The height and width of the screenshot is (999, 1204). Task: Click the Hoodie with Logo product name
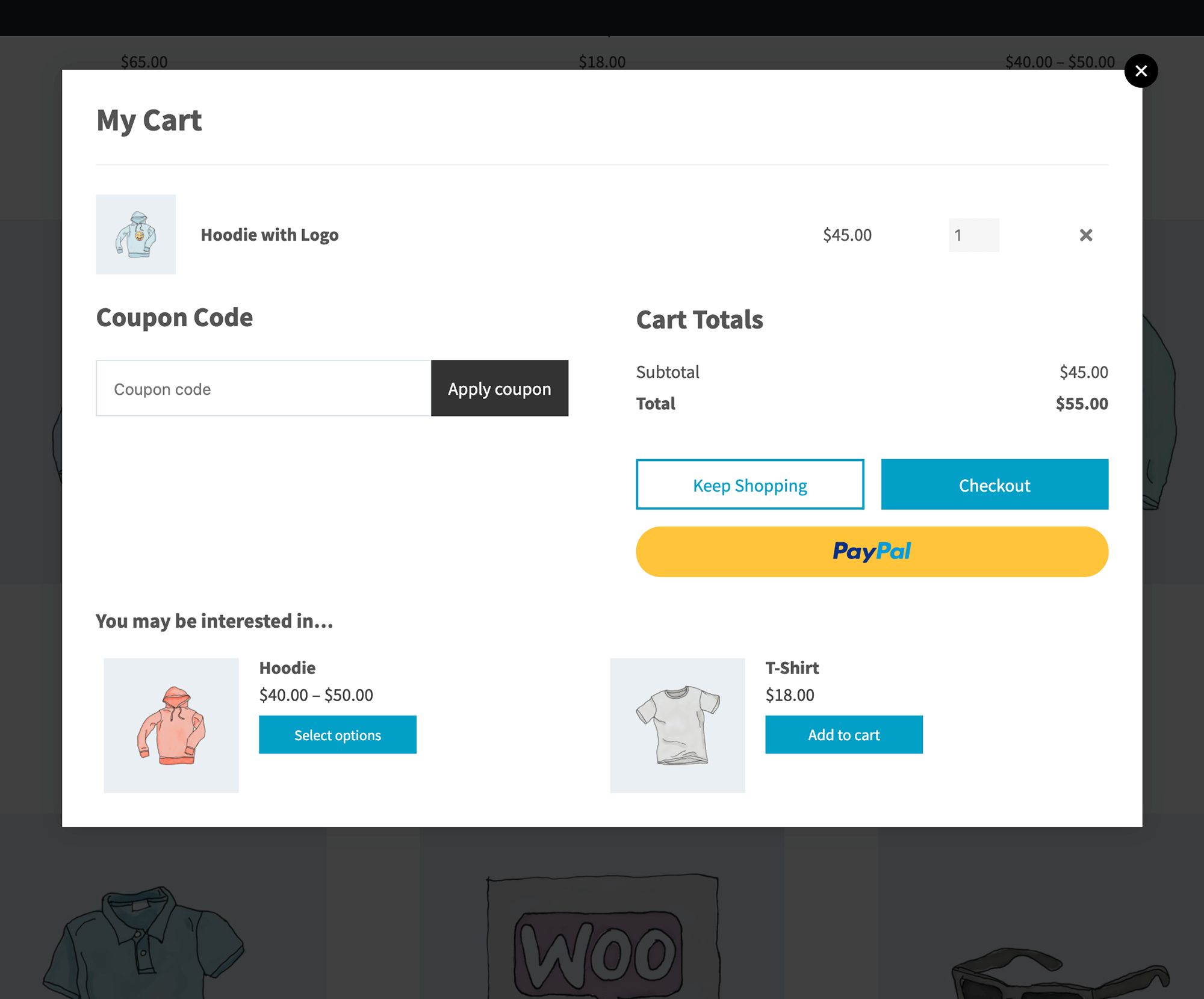tap(270, 235)
